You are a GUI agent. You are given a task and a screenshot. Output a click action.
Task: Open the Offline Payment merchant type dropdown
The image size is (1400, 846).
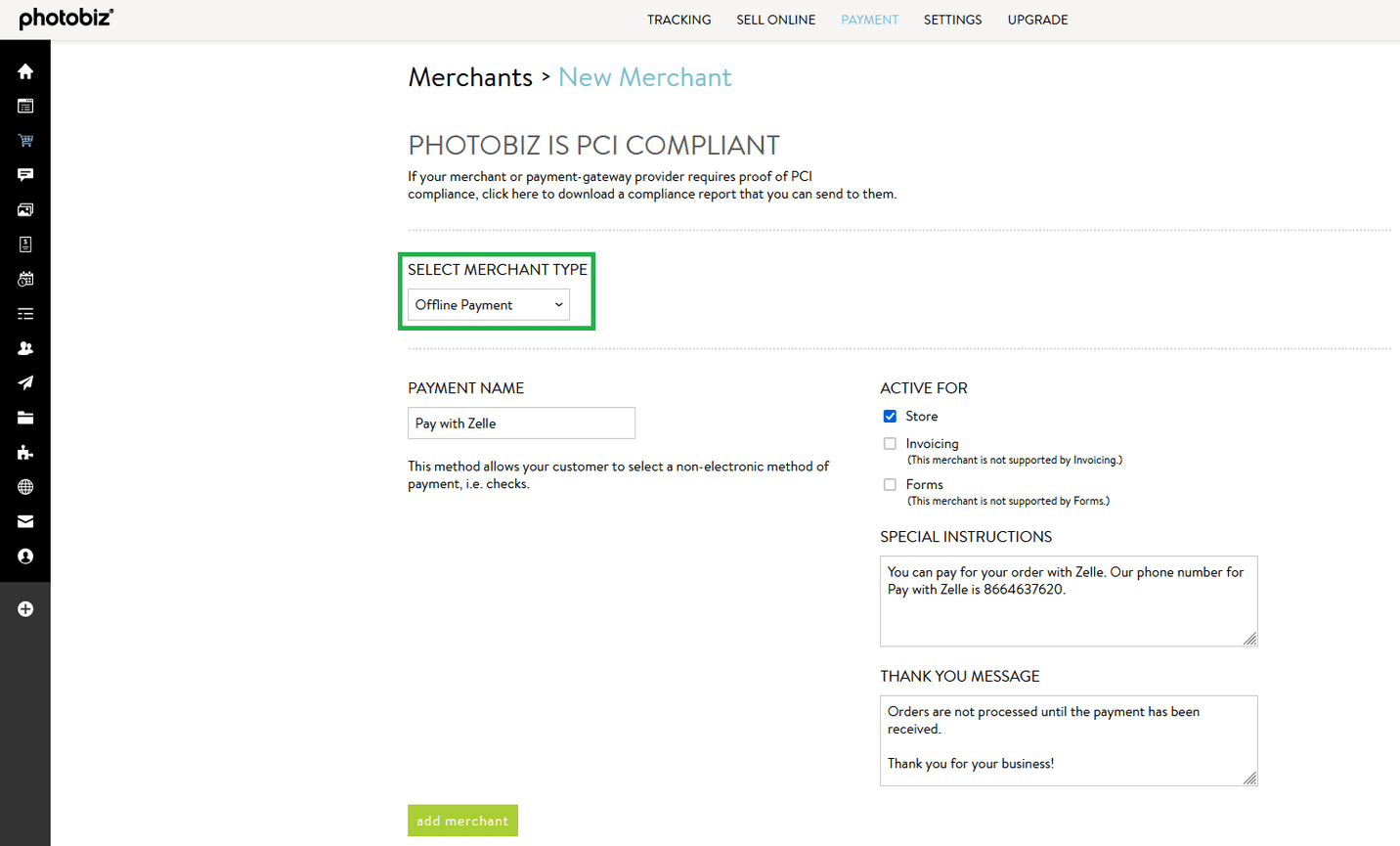(x=488, y=305)
